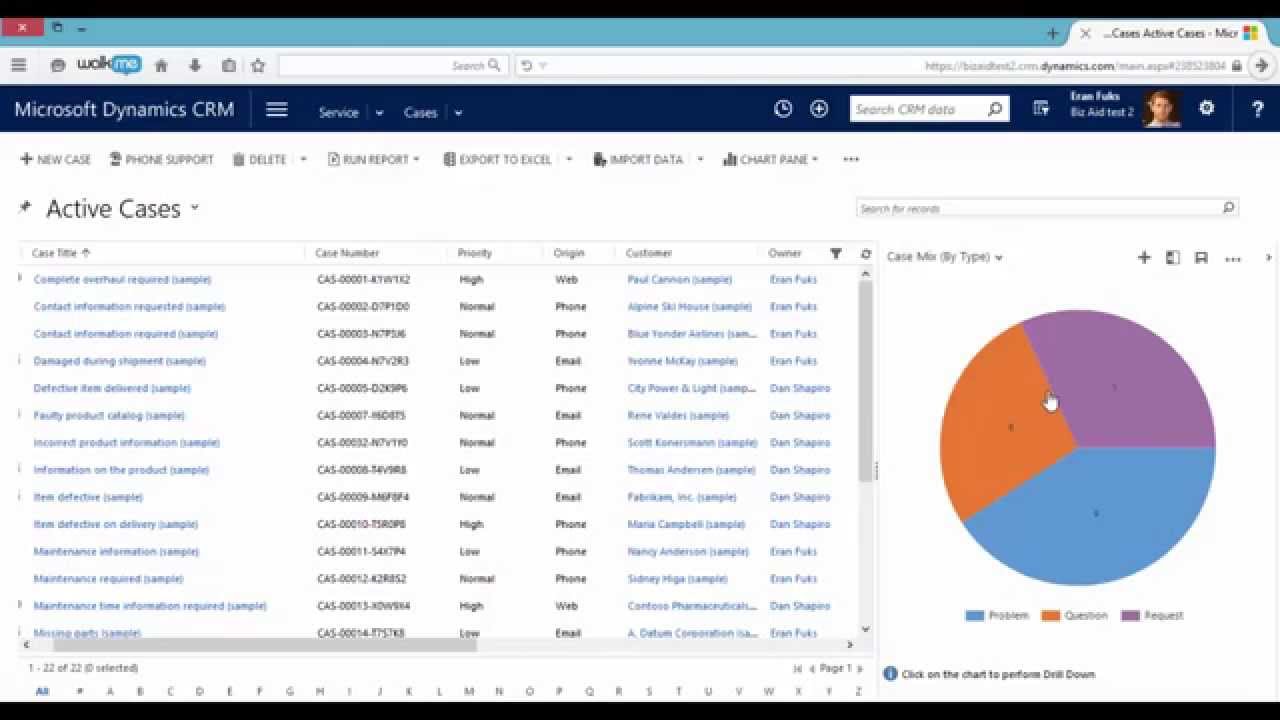Pin the Active Cases view
This screenshot has width=1280, height=720.
coord(25,207)
